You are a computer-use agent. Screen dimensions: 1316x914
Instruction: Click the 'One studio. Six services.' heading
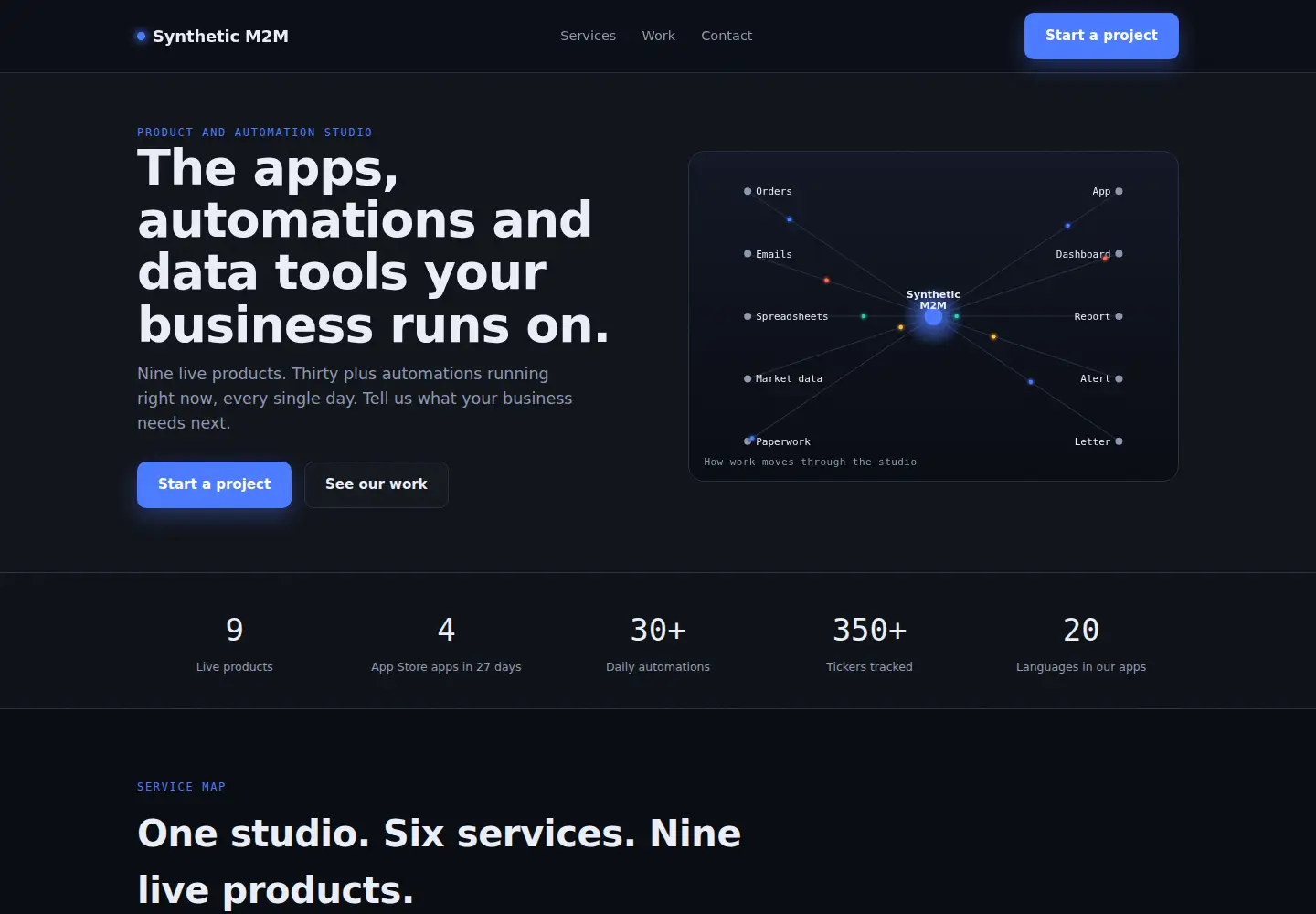[x=439, y=861]
